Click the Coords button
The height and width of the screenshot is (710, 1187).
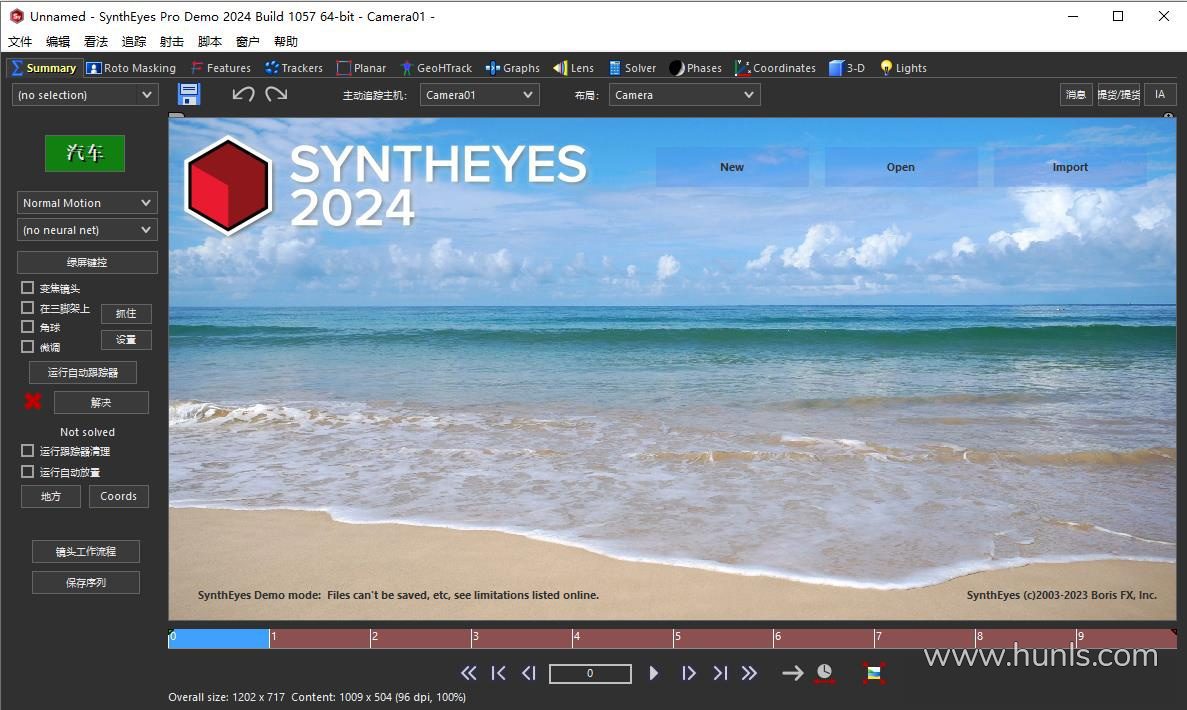click(x=119, y=497)
